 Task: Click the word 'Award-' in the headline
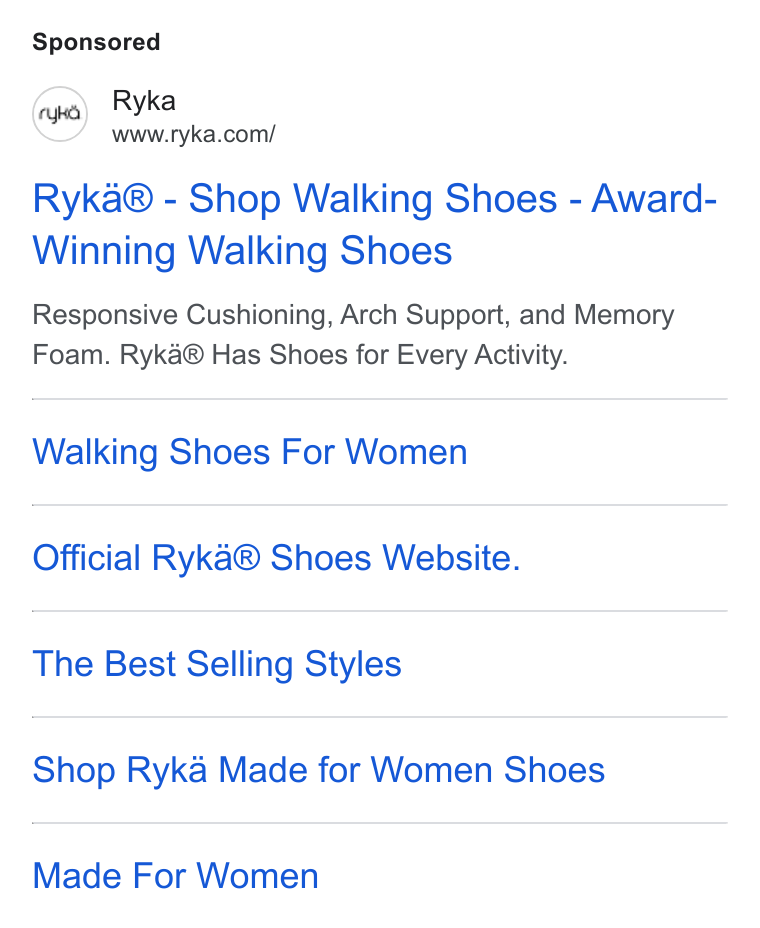pyautogui.click(x=654, y=198)
